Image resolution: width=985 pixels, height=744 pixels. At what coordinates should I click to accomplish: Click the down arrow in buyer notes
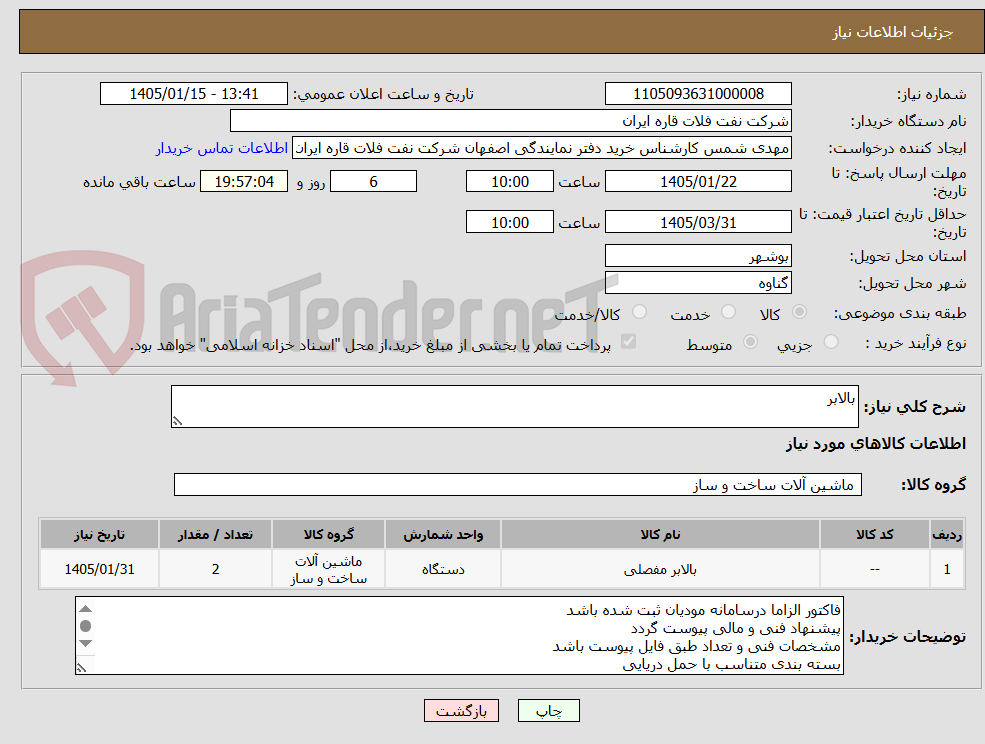[x=86, y=643]
